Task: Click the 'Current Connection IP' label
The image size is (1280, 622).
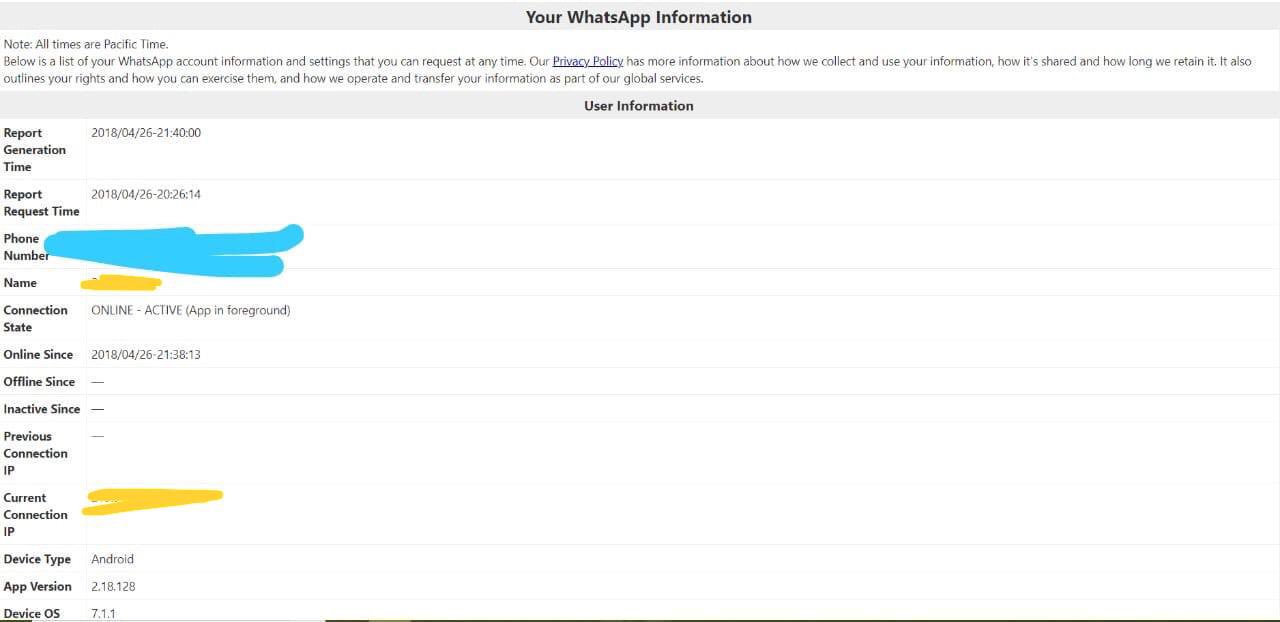Action: click(x=35, y=514)
